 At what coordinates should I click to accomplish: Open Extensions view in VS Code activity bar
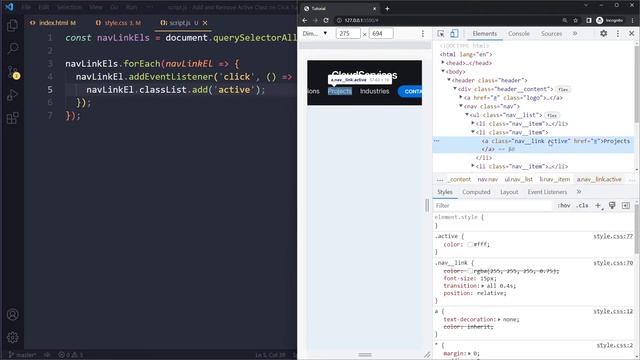point(12,118)
